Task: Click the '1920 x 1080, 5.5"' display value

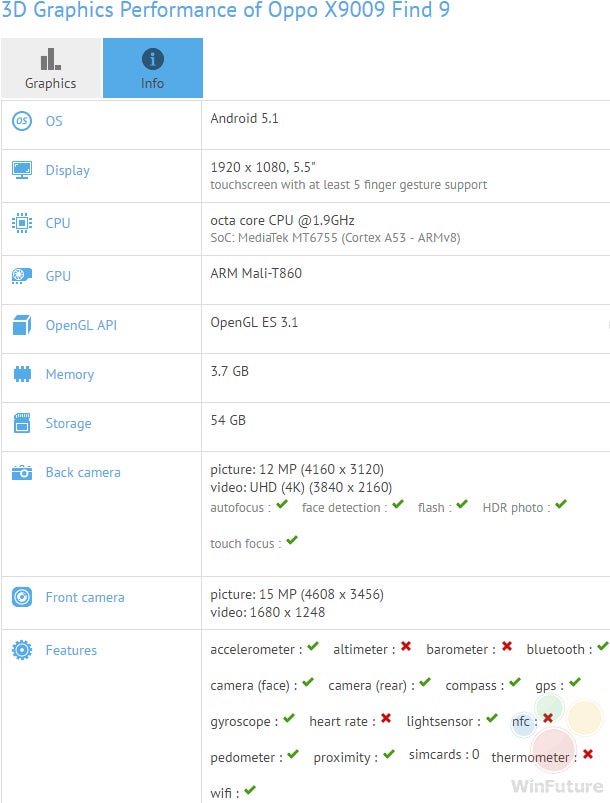Action: click(x=263, y=167)
